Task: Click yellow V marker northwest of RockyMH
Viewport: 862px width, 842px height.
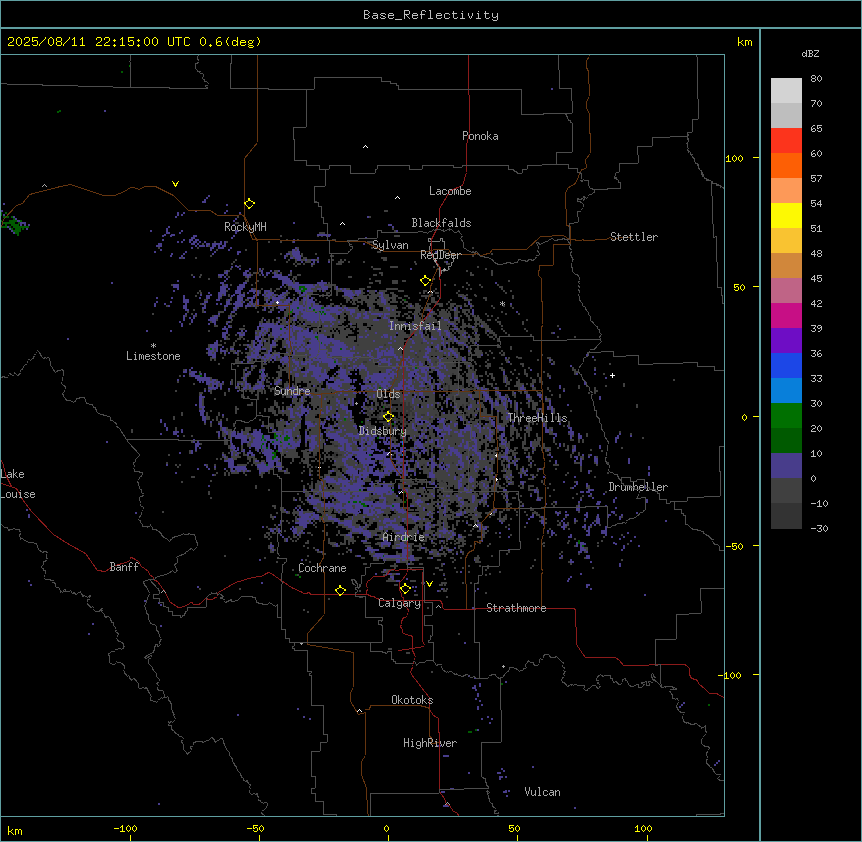Action: 175,184
